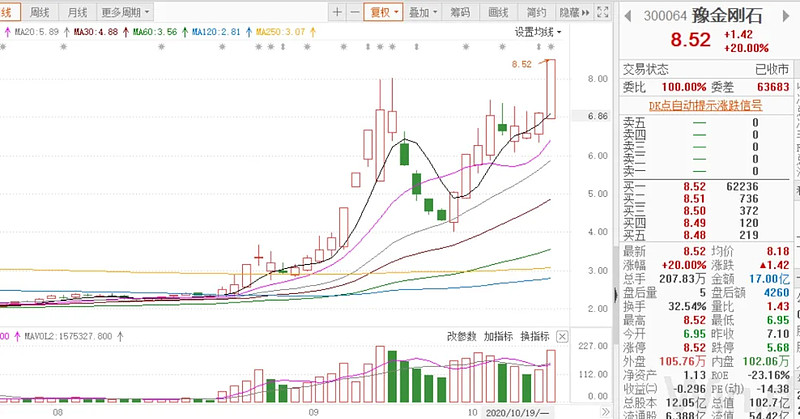The height and width of the screenshot is (419, 800).
Task: Click the 卖五 ask row
Action: pos(705,123)
